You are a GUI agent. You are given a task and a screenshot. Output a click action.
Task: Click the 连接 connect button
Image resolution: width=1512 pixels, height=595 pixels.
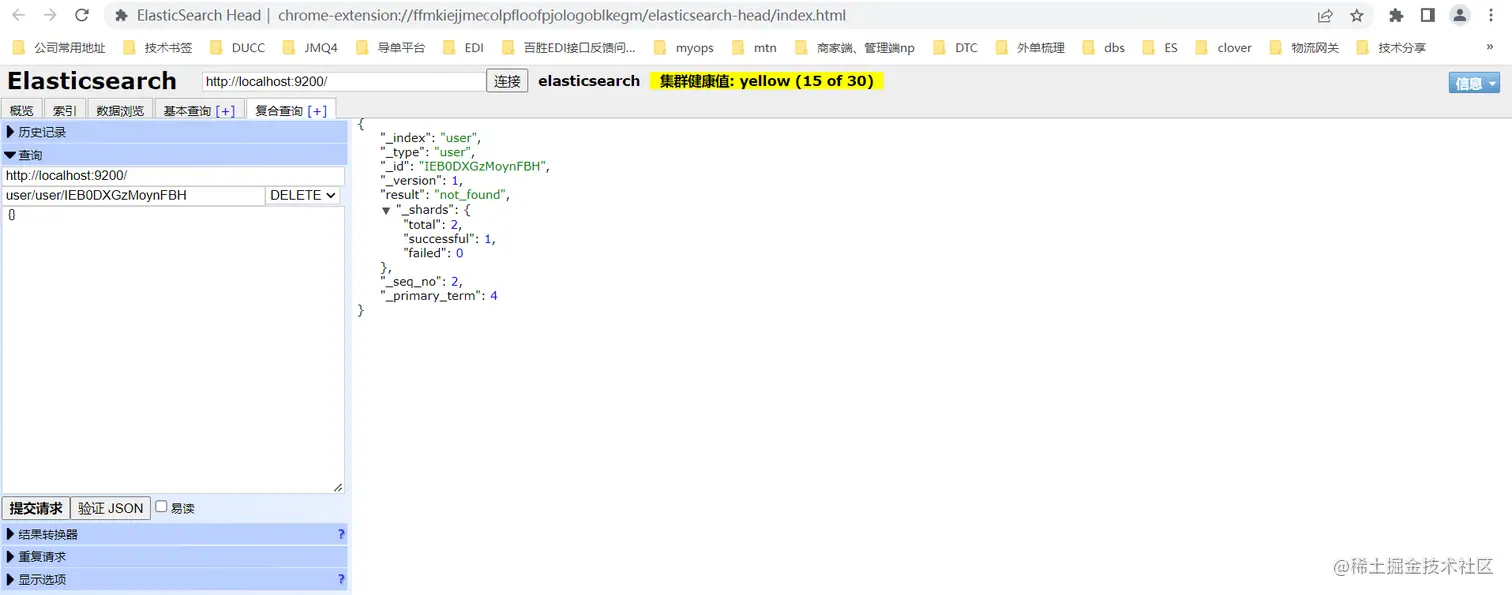click(507, 82)
